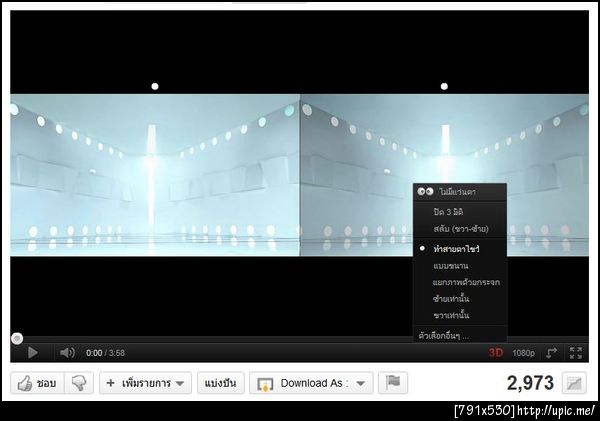Click the glasses icon in the 3D menu
Viewport: 600px width, 421px height.
tap(425, 191)
